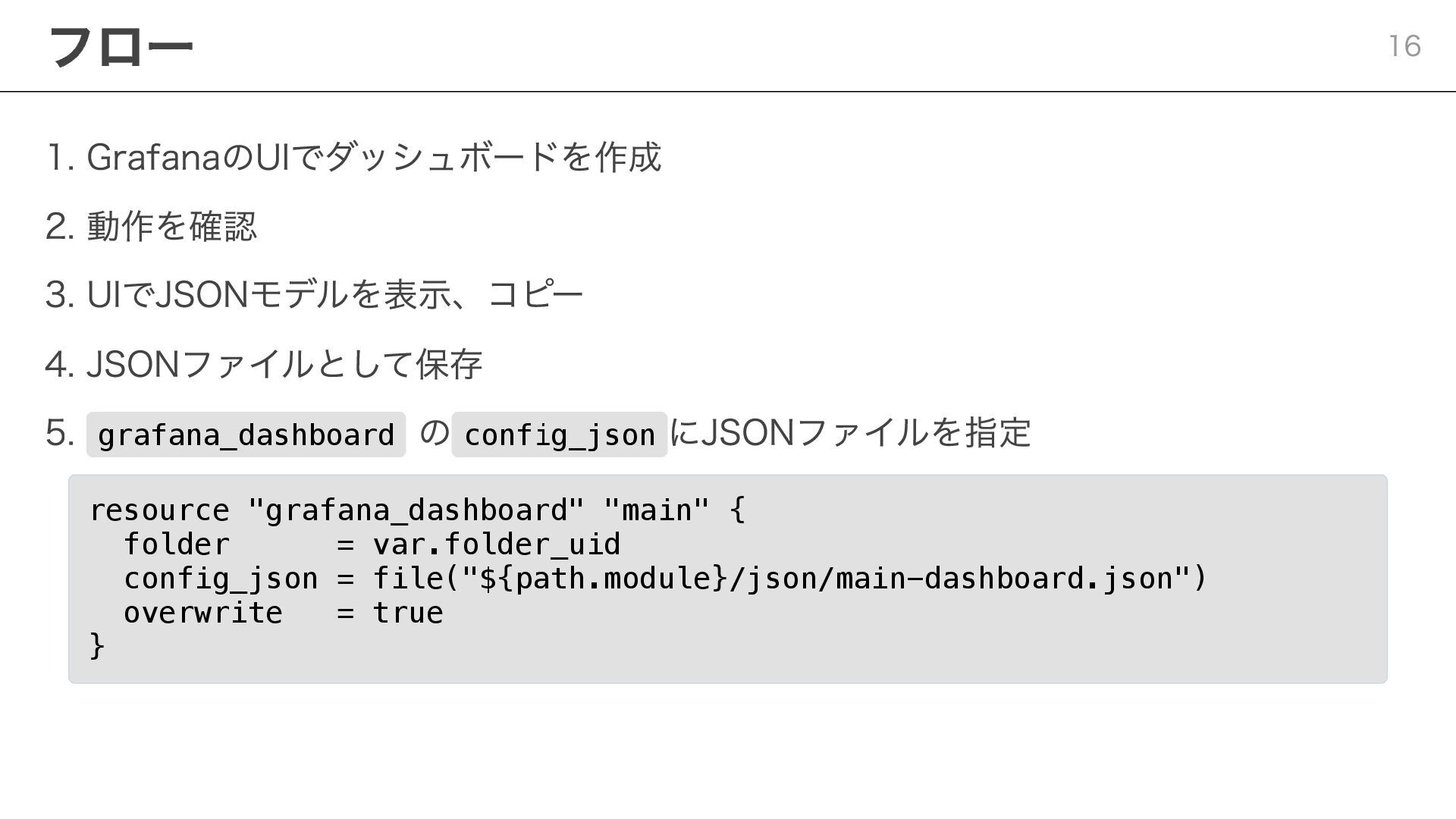Select step 4 JSONファイルとして保存
This screenshot has width=1456, height=819.
coord(284,365)
